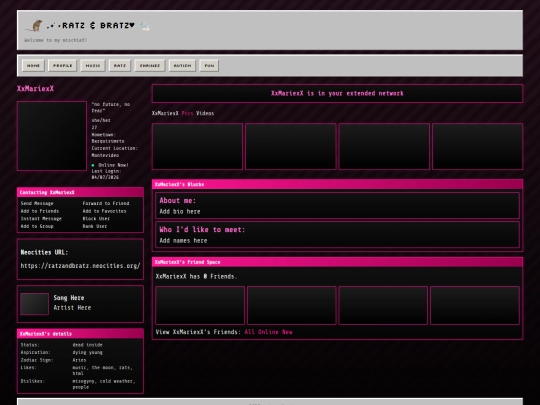Screen dimensions: 540x405
Task: Click the About me heading
Action: click(177, 200)
